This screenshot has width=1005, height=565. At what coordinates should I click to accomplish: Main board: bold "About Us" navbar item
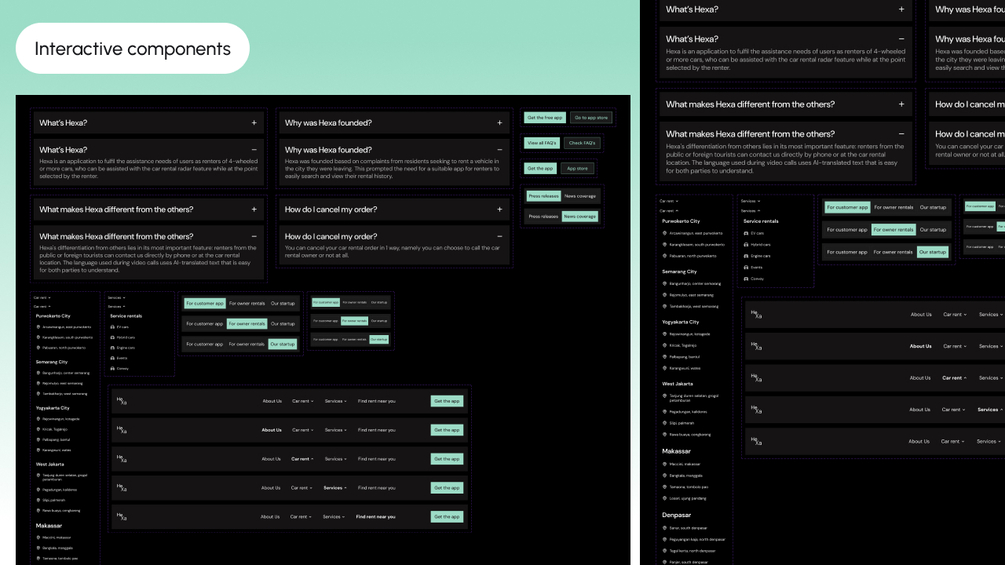click(x=271, y=430)
